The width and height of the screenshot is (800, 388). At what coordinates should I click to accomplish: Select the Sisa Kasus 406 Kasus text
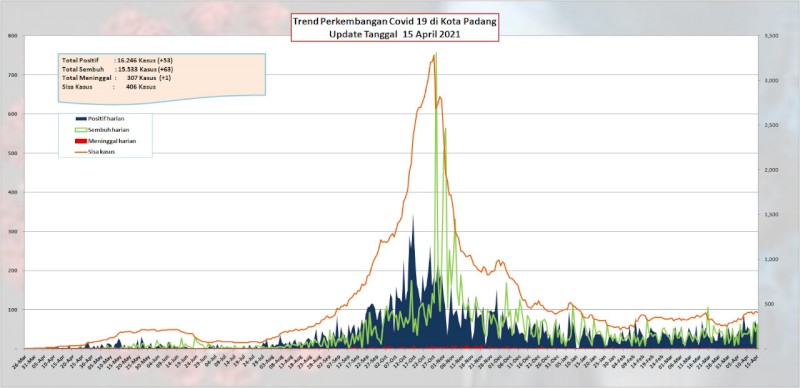click(x=109, y=87)
